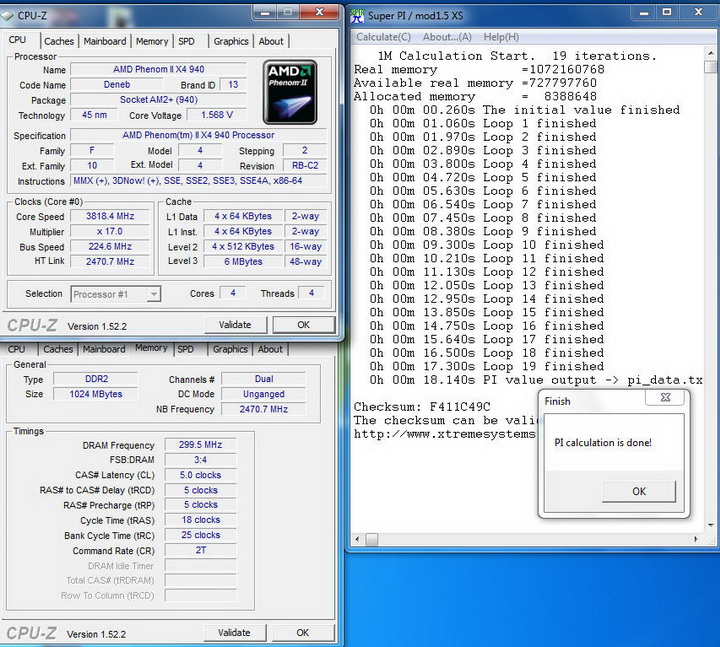720x647 pixels.
Task: Click OK in the Finish dialog
Action: [x=639, y=491]
